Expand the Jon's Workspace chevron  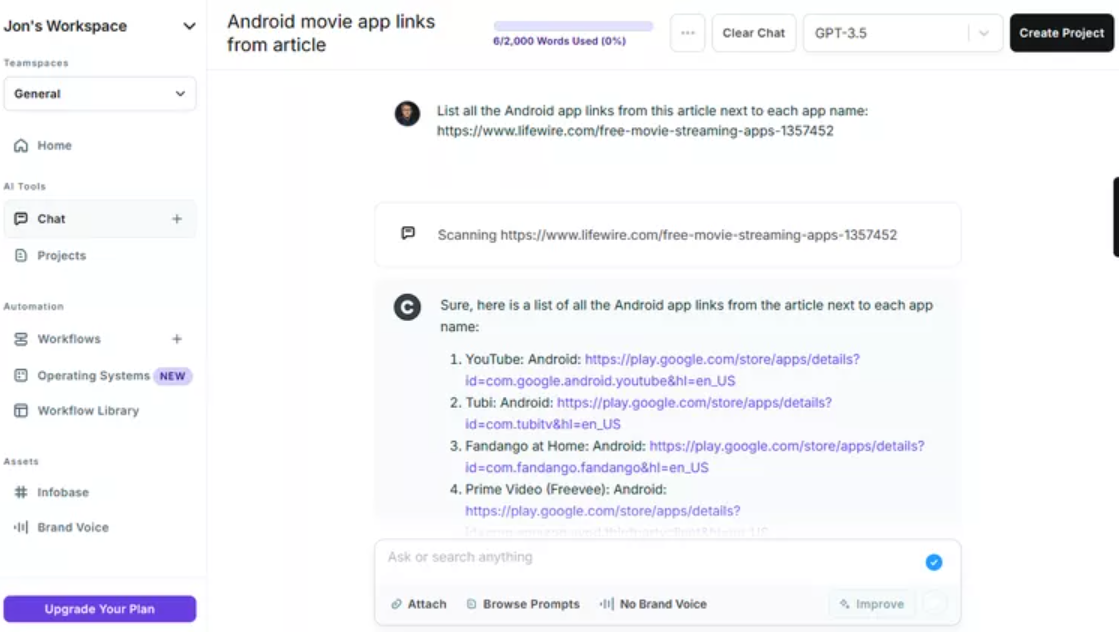[x=189, y=26]
